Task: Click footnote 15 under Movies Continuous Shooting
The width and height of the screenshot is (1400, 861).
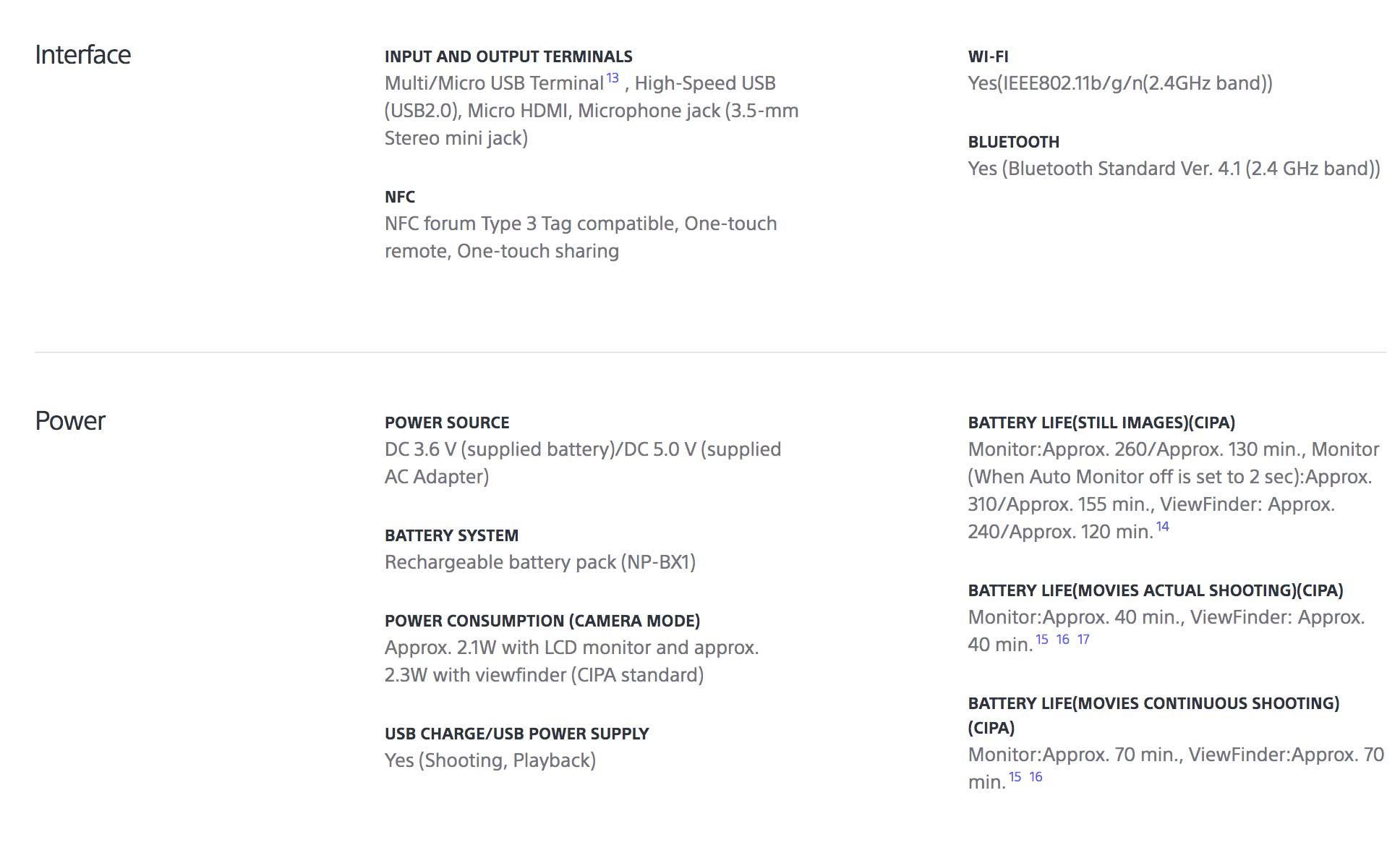Action: point(1015,777)
